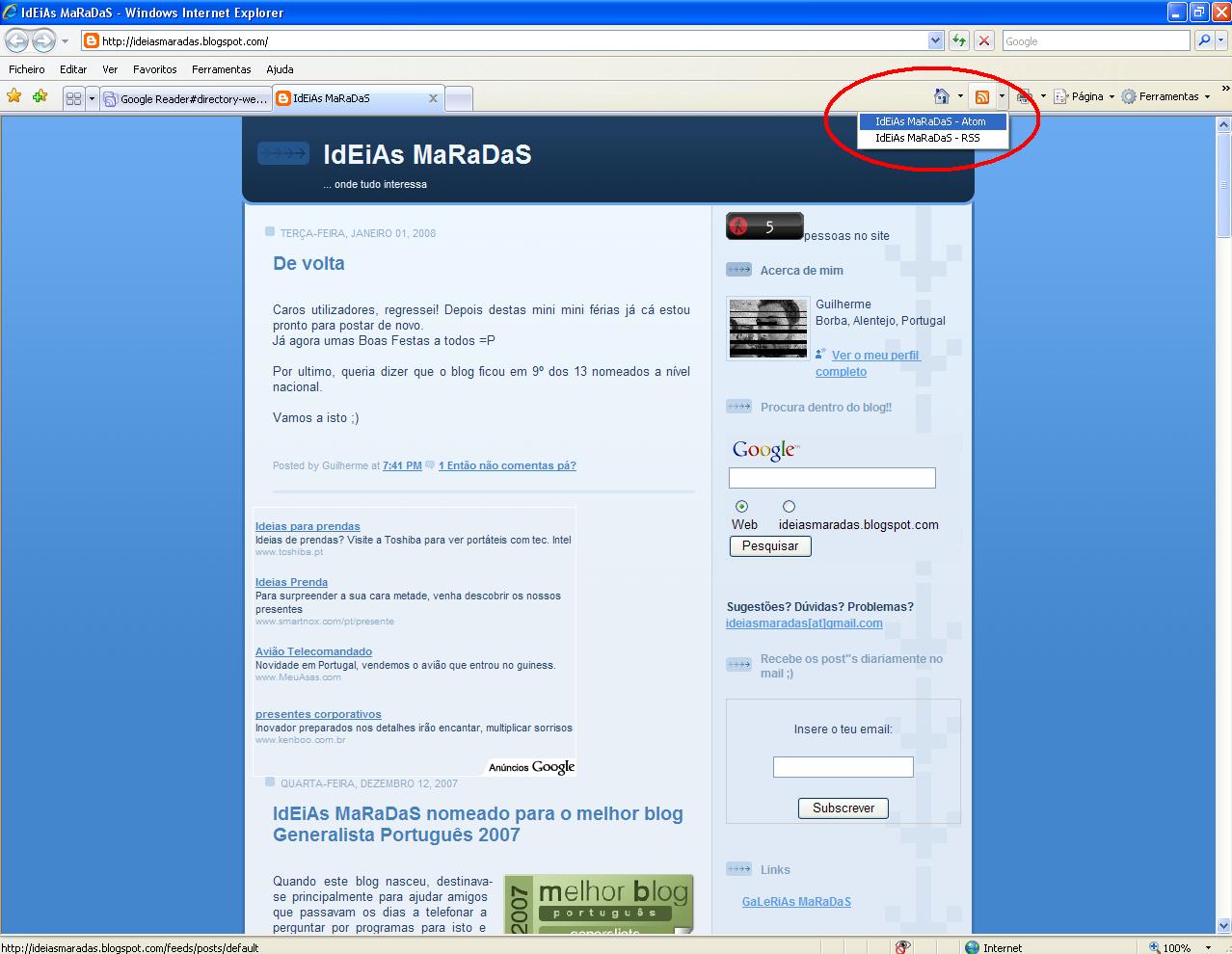Open the Home button dropdown arrow

pos(960,96)
